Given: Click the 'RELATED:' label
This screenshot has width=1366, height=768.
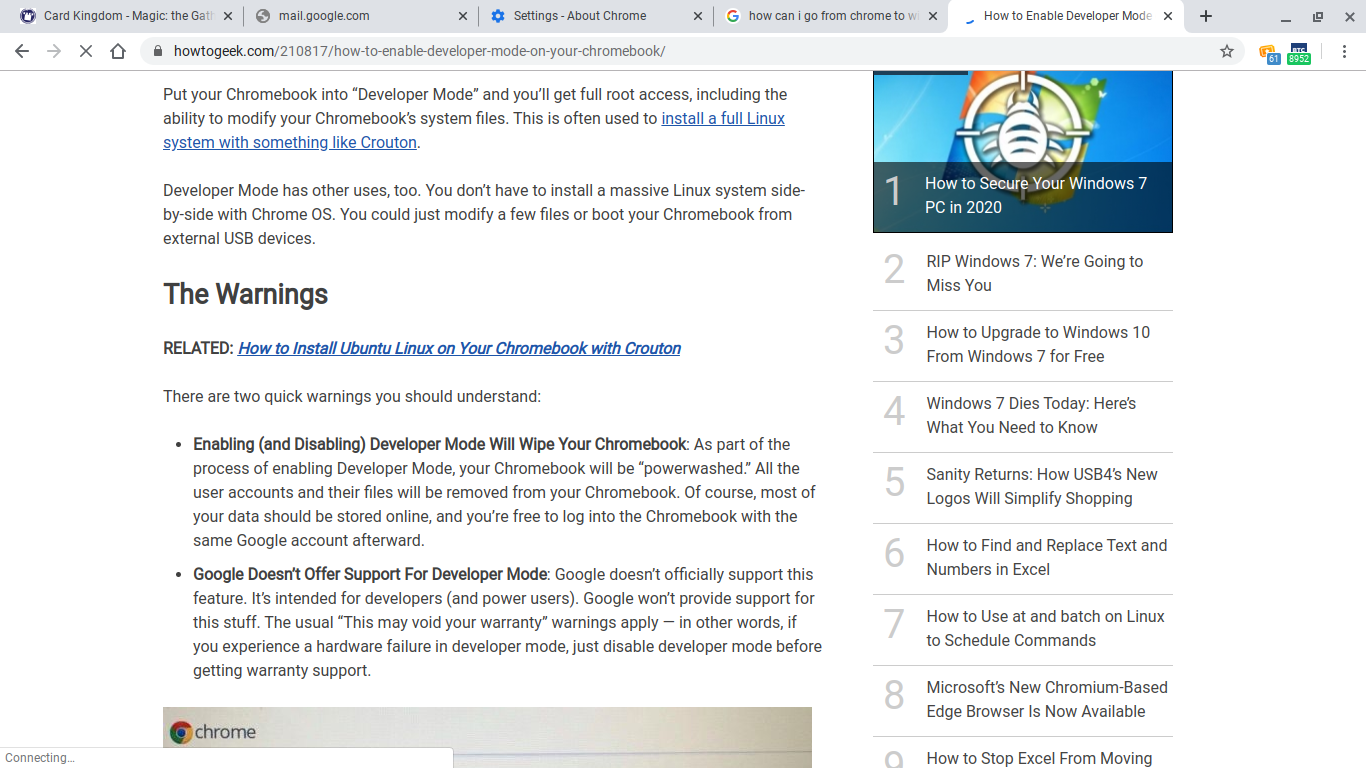Looking at the screenshot, I should [x=198, y=348].
